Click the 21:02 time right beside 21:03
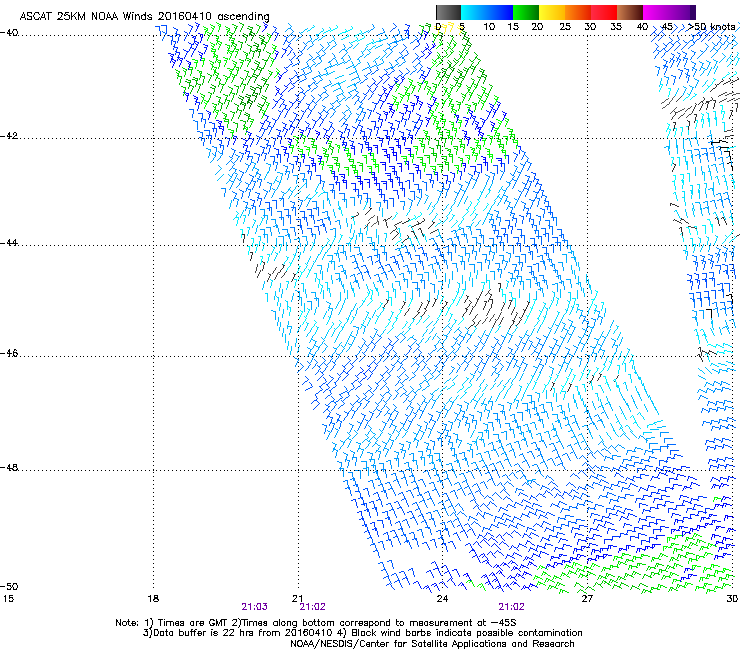The height and width of the screenshot is (650, 740). pyautogui.click(x=312, y=607)
